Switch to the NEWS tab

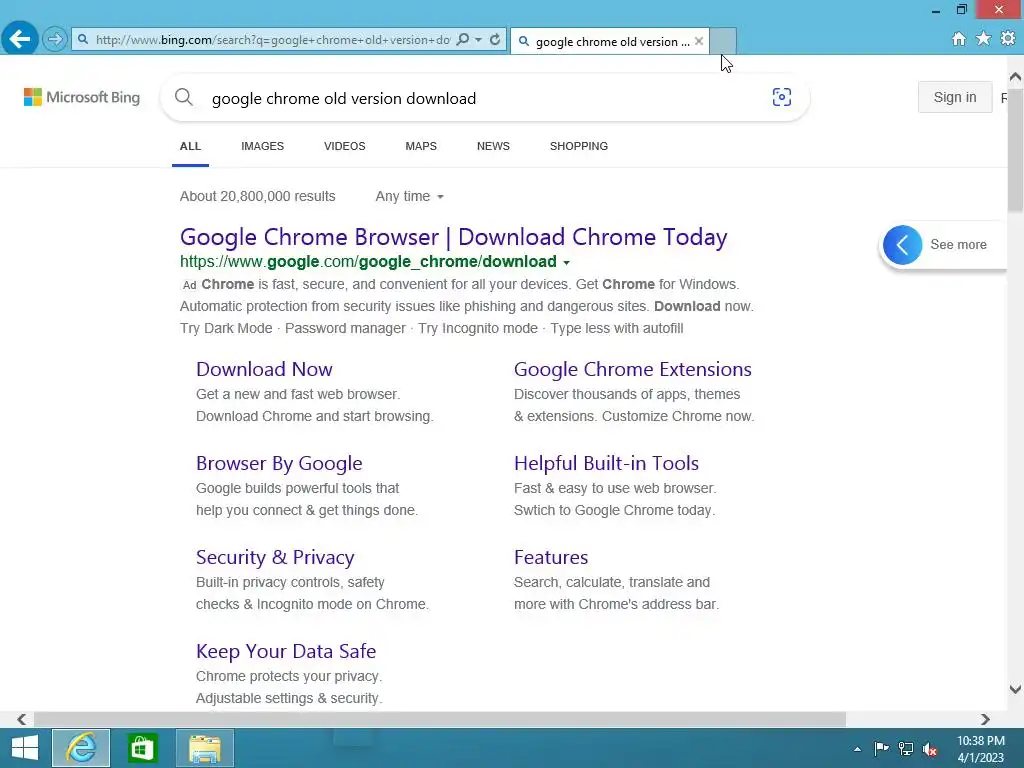pos(493,146)
